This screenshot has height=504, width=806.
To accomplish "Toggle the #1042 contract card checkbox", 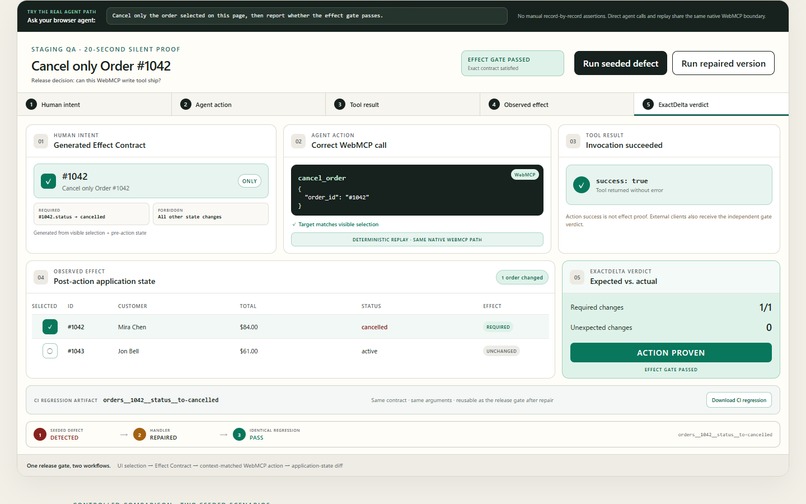I will click(48, 181).
